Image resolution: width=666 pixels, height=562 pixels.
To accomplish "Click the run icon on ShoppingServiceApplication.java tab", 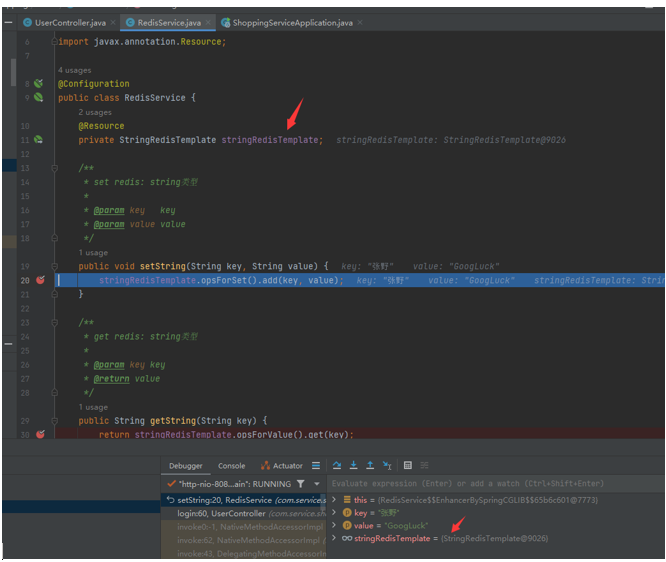I will pyautogui.click(x=226, y=23).
